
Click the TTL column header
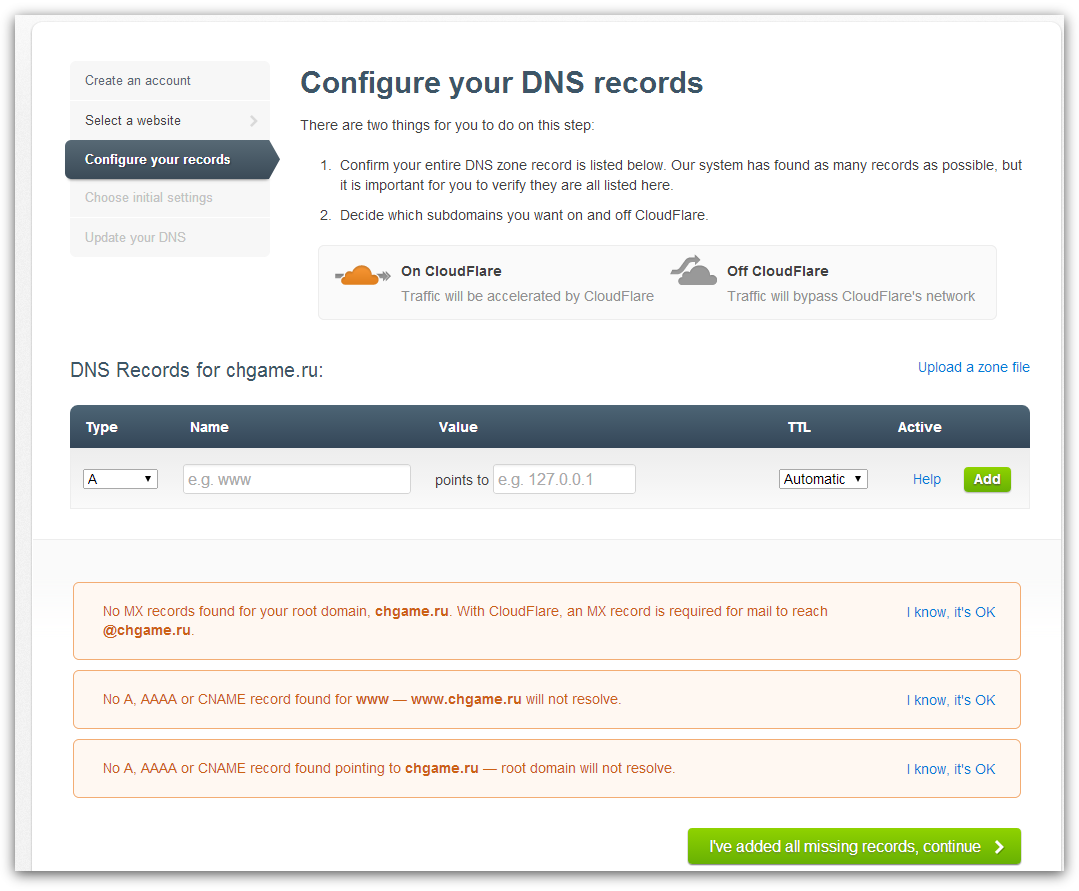(x=799, y=427)
